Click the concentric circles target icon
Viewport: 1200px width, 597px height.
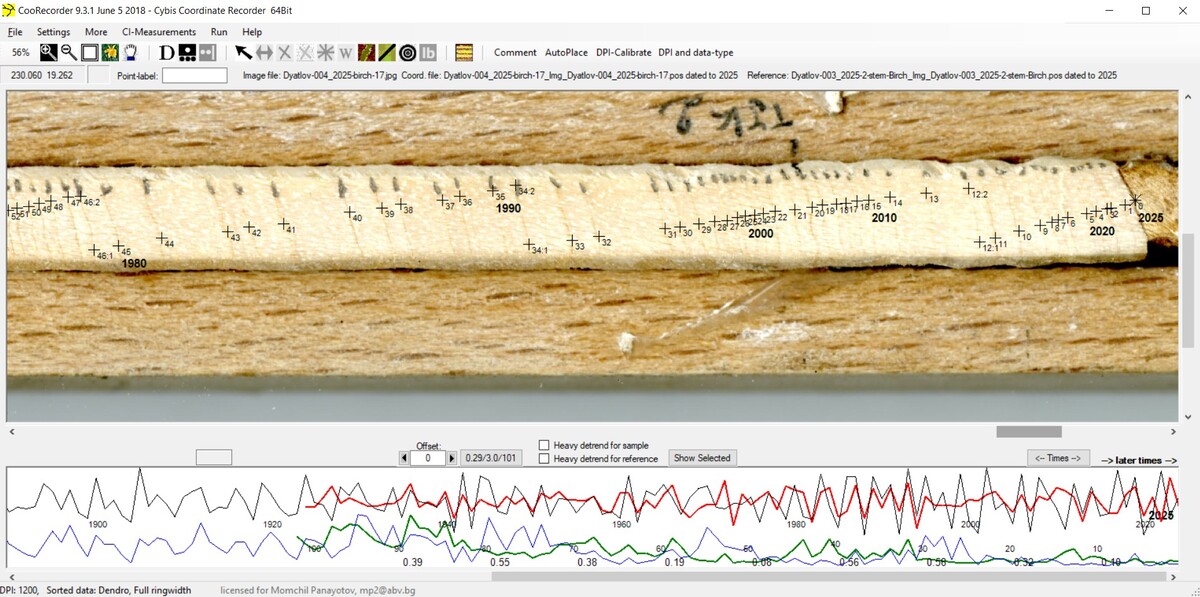[408, 52]
